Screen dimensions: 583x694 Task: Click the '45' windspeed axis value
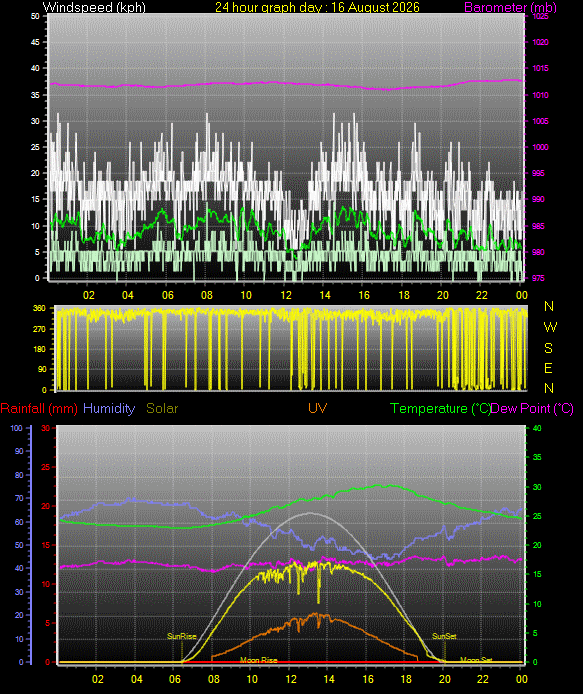35,42
